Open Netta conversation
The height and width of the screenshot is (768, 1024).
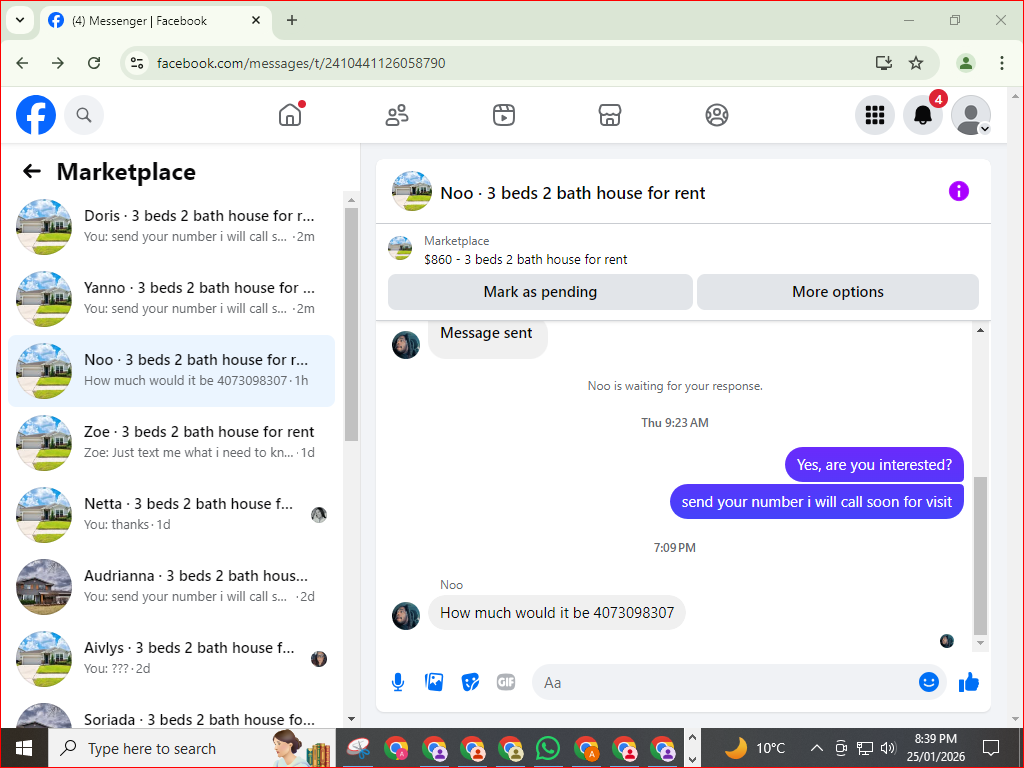point(172,514)
